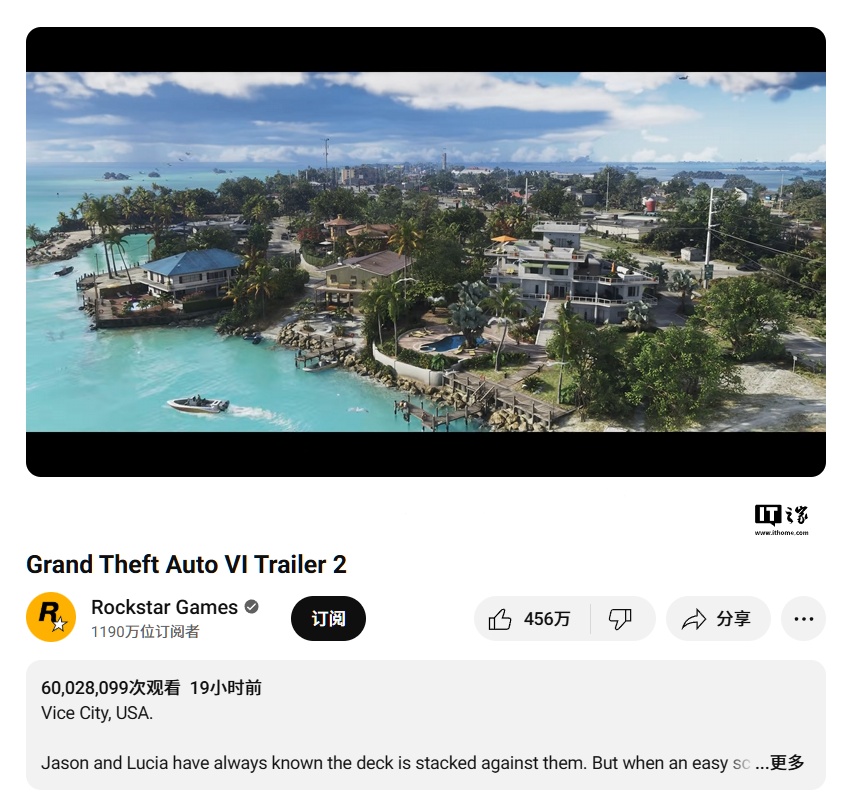Subscribe with the 订阅 button
Viewport: 842px width, 795px height.
(328, 618)
